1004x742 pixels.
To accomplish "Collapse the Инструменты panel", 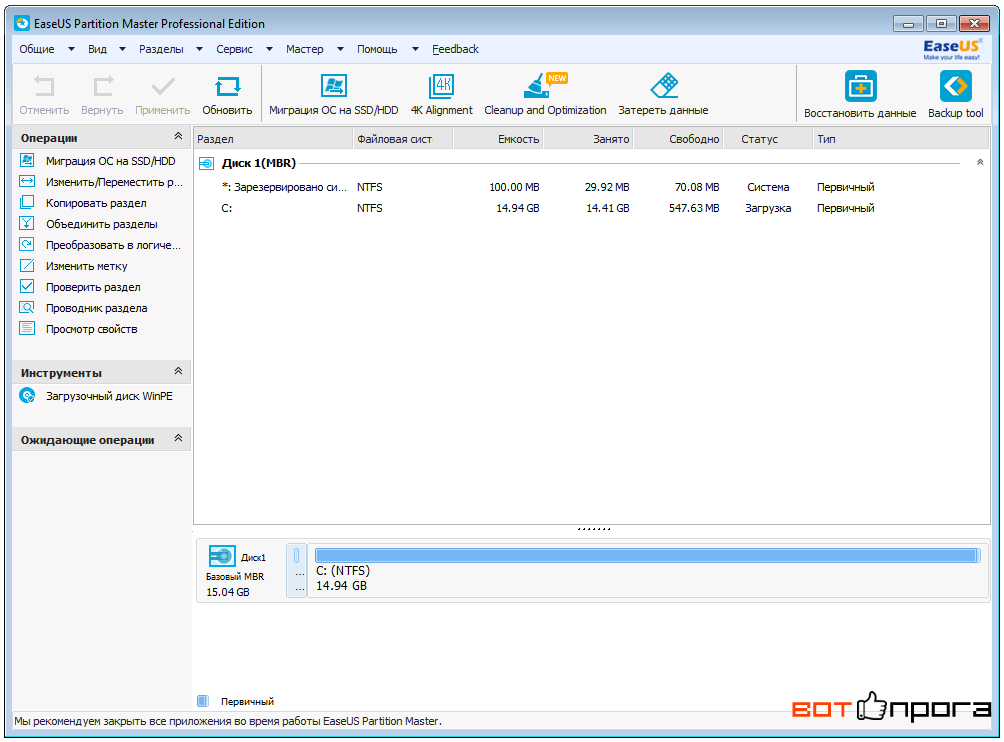I will click(178, 371).
